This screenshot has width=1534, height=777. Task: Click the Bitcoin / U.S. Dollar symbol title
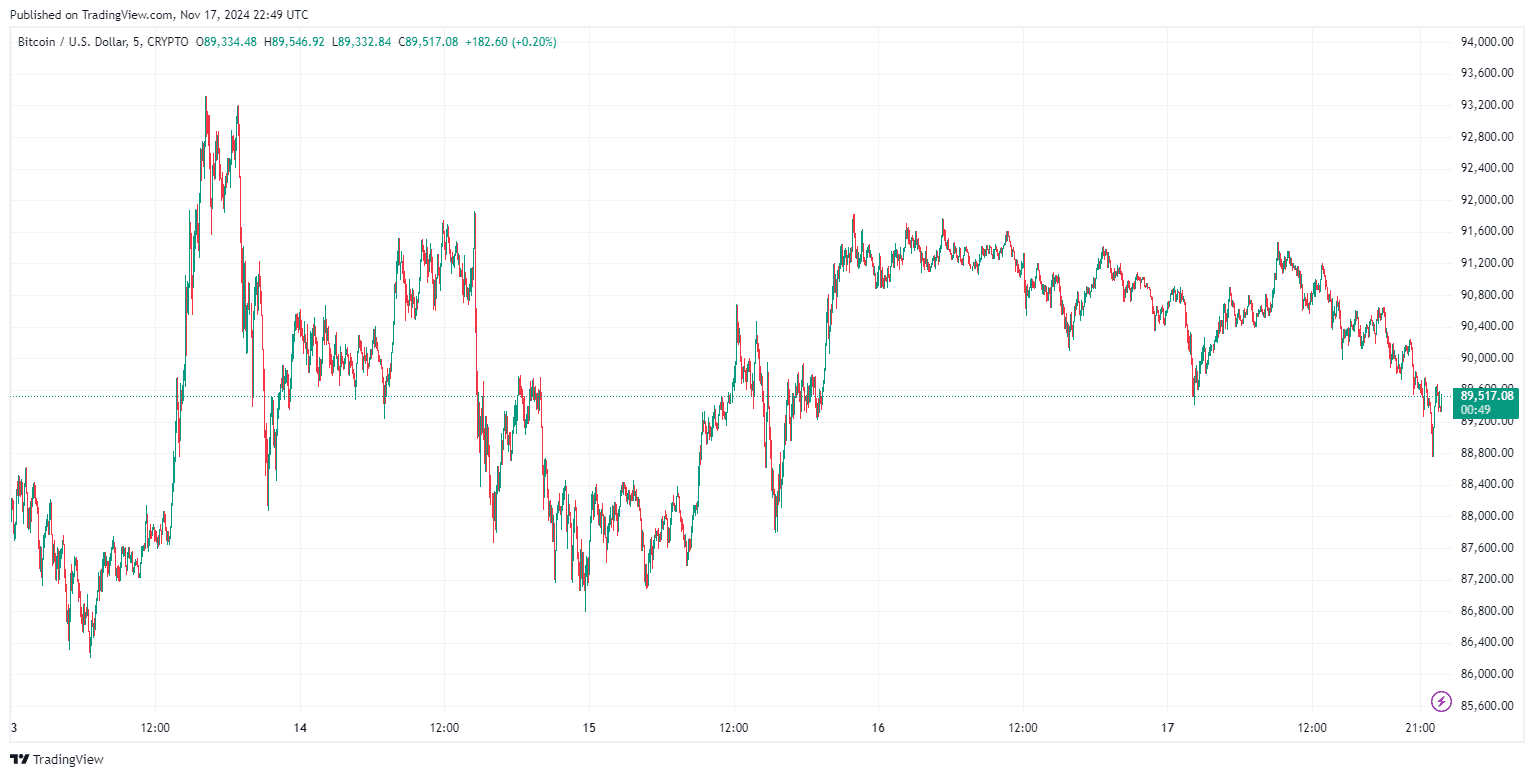pyautogui.click(x=73, y=42)
